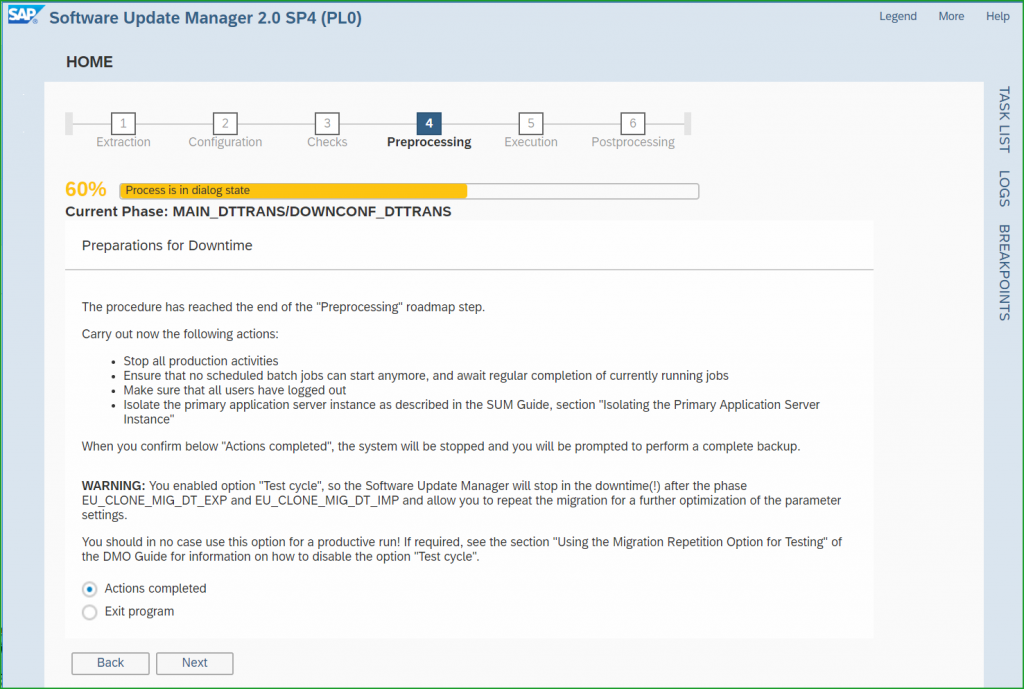Click the bold WARNING: label

113,486
